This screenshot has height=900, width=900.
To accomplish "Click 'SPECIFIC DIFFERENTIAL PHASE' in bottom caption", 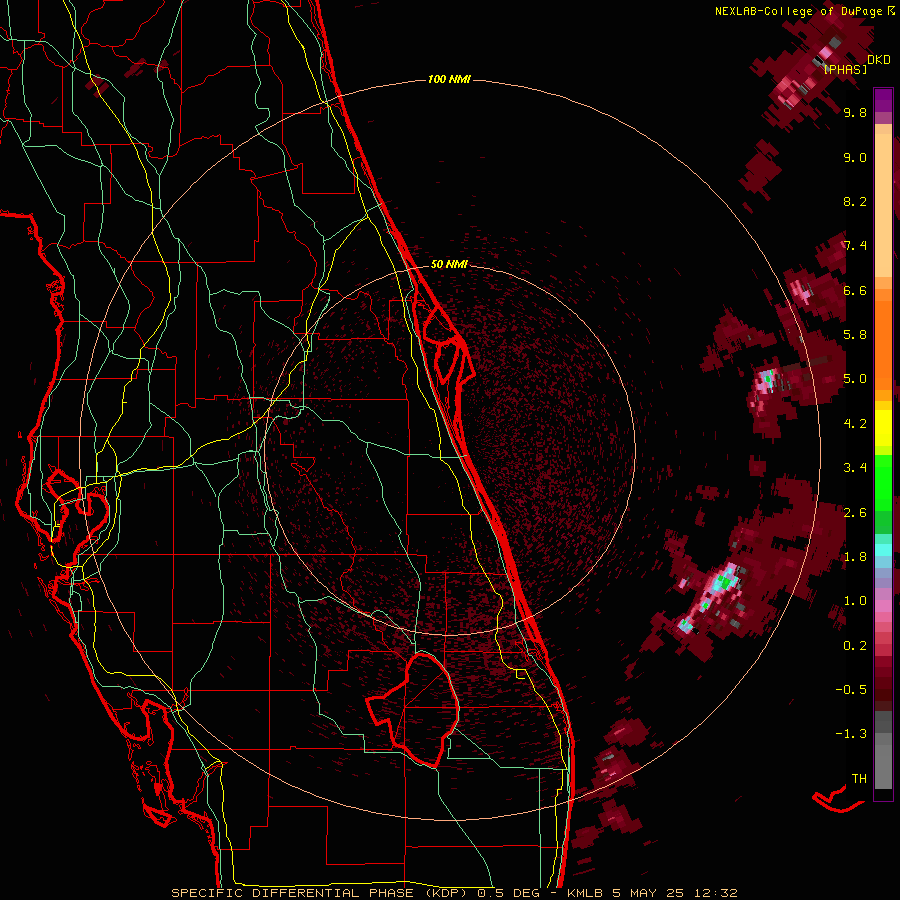I will [292, 893].
